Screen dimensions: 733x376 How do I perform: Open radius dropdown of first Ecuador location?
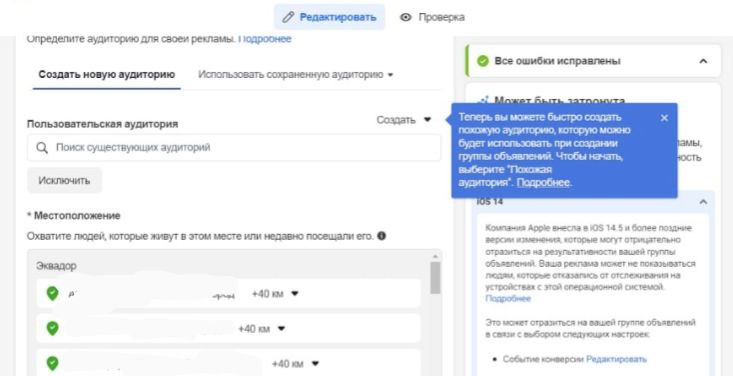[275, 294]
